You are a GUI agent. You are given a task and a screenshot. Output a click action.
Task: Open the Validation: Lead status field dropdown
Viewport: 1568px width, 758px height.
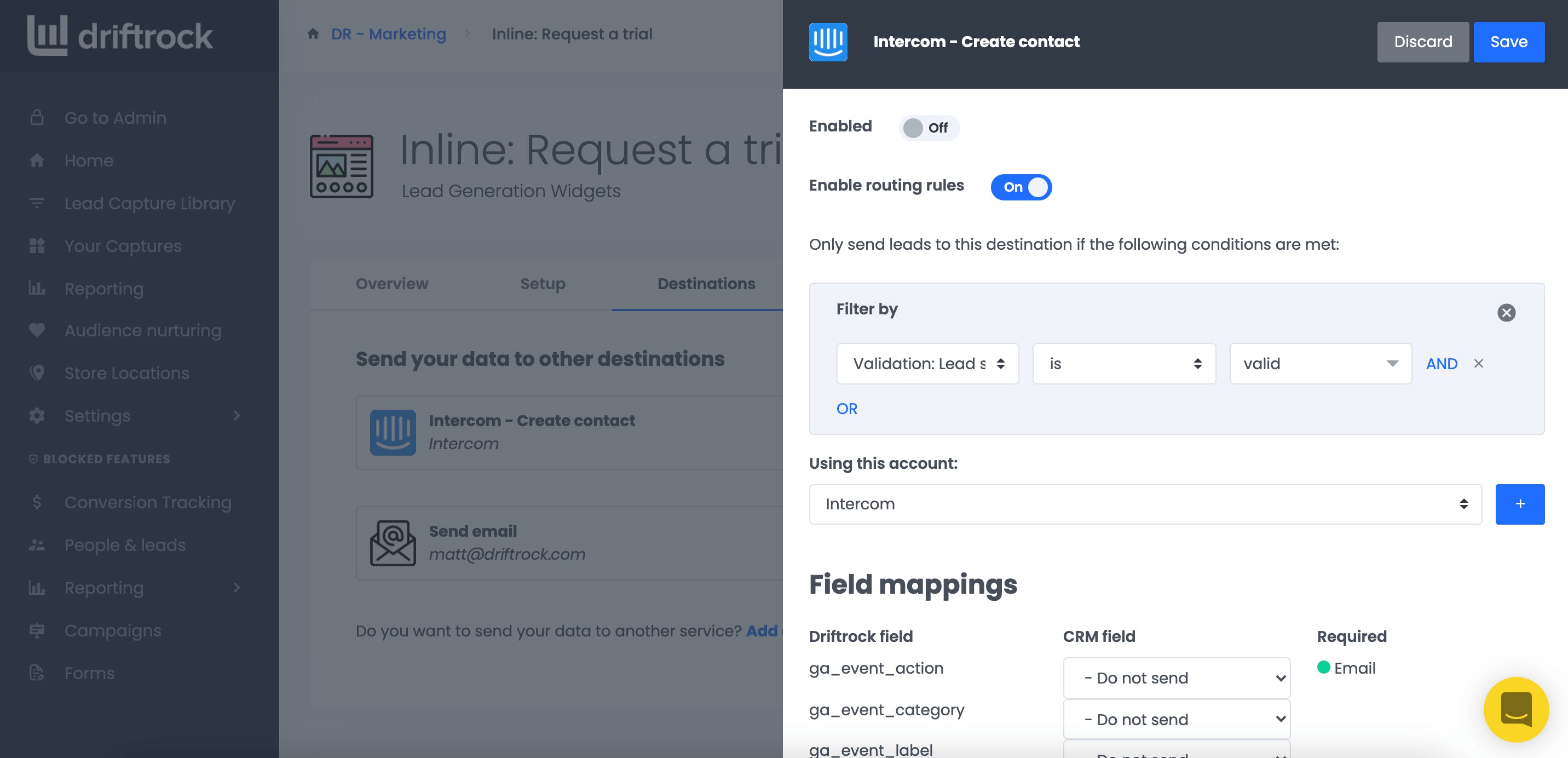927,364
